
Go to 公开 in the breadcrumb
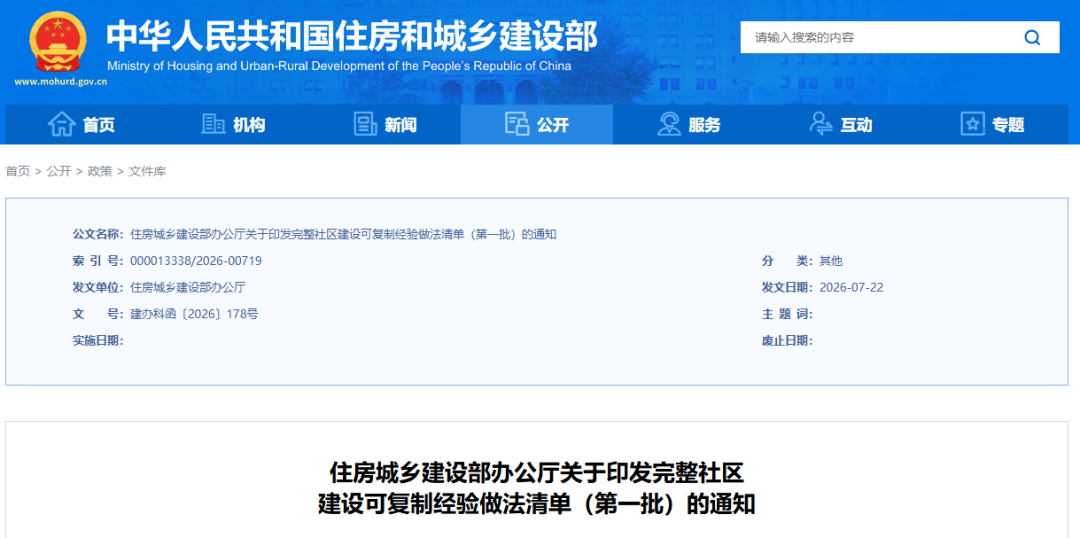pyautogui.click(x=59, y=172)
